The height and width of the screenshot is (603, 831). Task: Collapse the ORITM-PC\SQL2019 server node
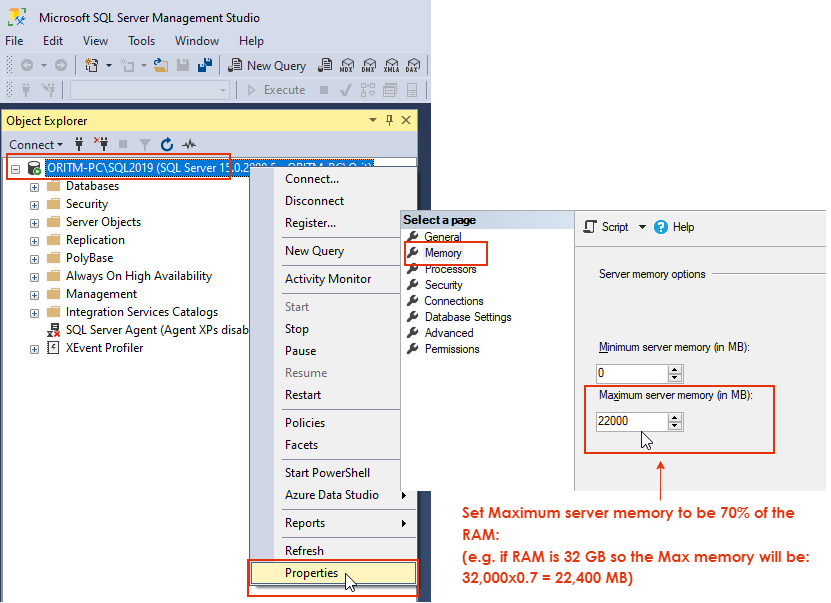(x=15, y=169)
